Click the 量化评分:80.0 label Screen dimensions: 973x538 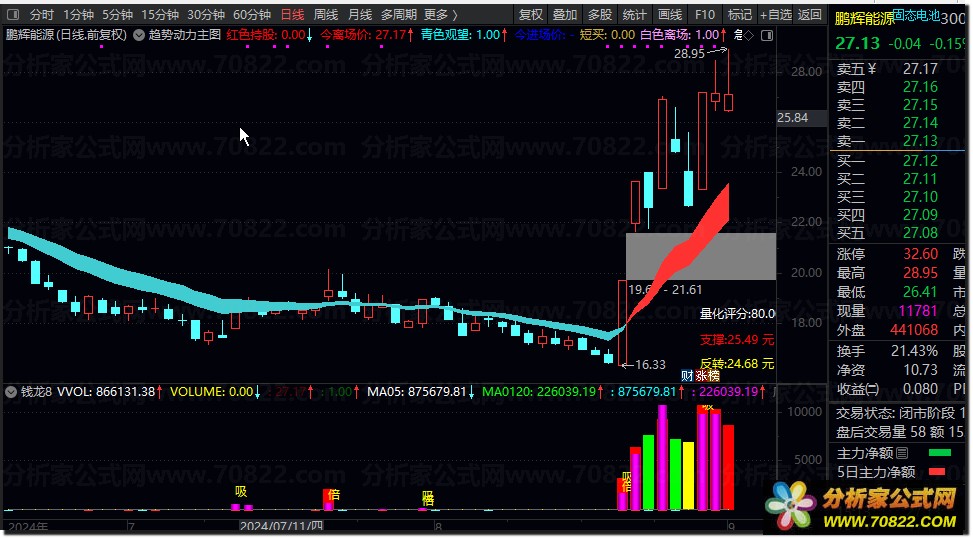point(737,314)
